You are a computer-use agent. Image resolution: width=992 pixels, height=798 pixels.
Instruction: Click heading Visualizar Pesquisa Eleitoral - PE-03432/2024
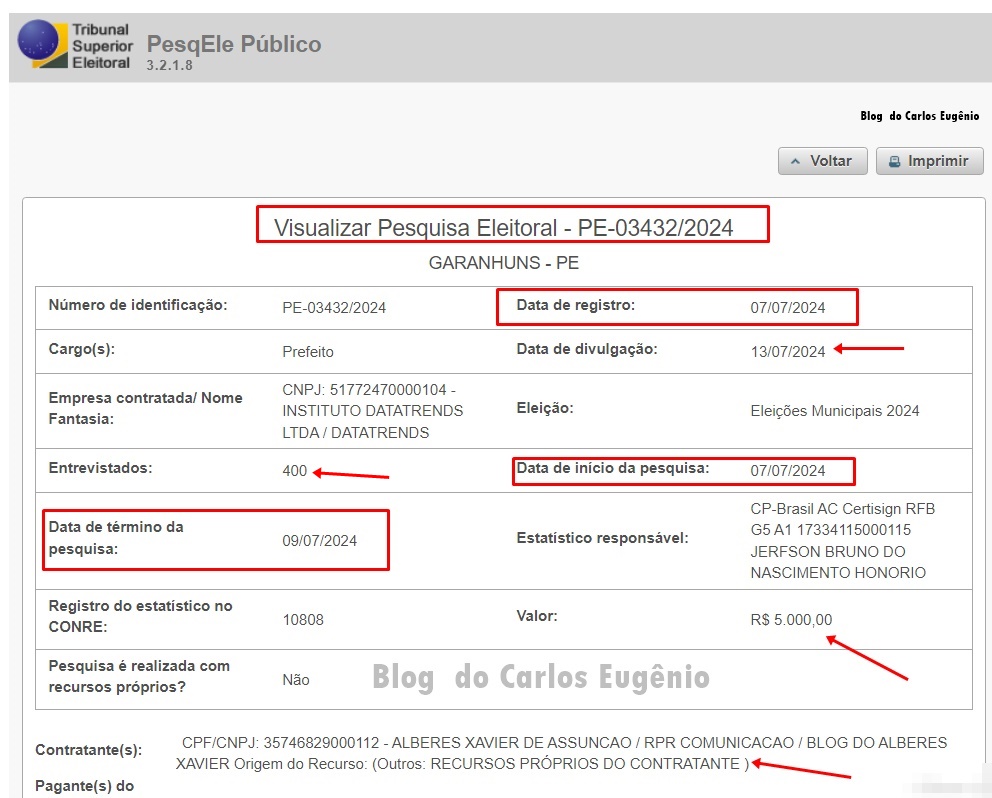point(504,227)
